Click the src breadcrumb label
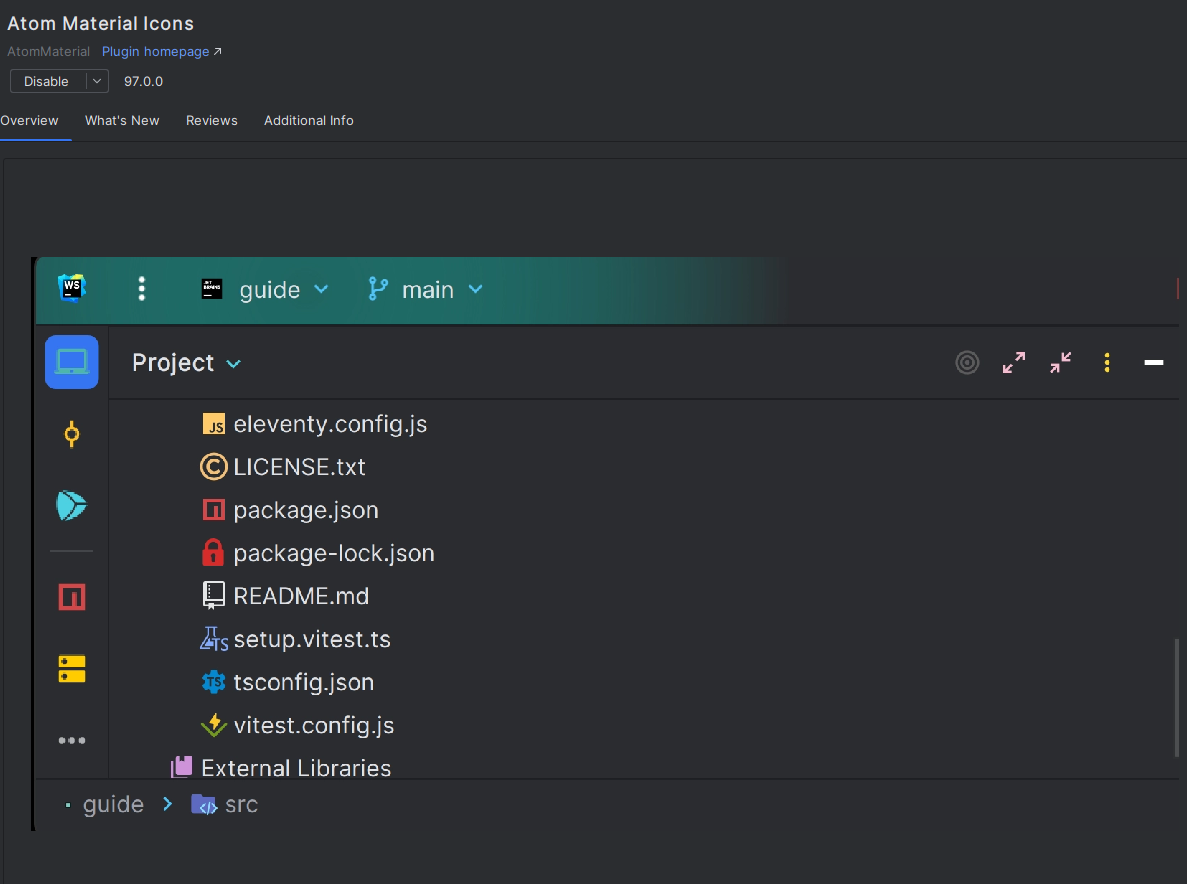1187x884 pixels. point(241,804)
